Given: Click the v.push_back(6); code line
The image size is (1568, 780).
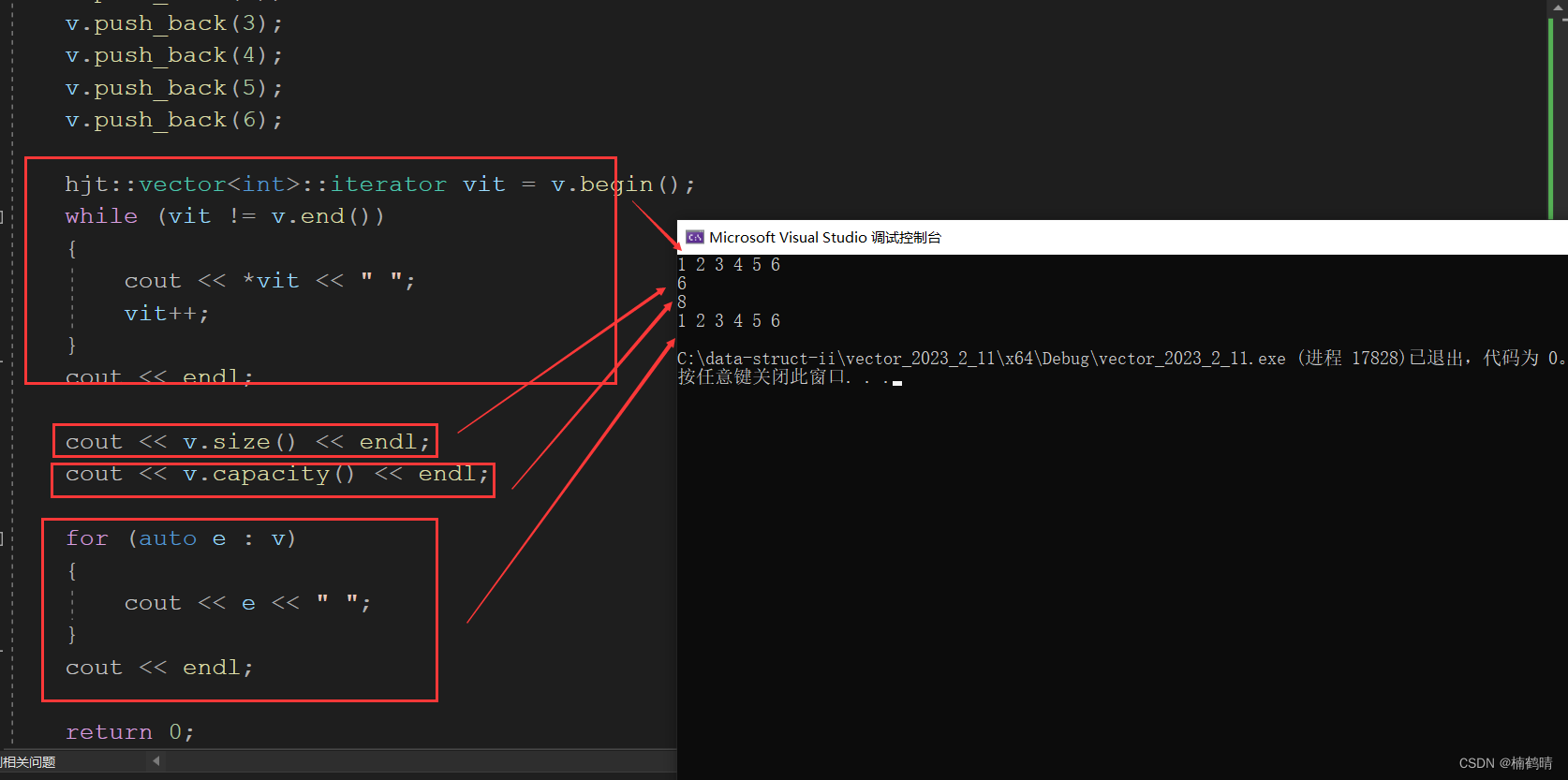Looking at the screenshot, I should point(174,120).
